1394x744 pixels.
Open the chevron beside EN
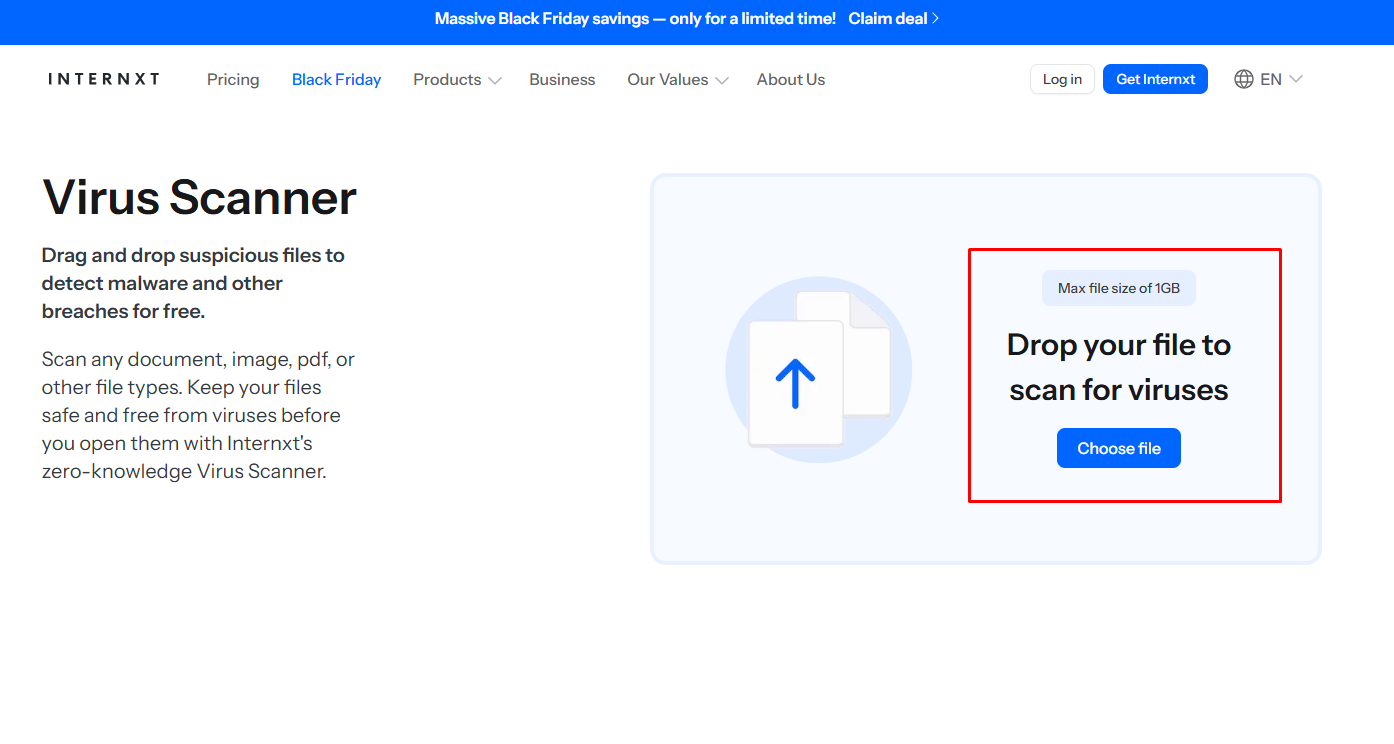(1295, 79)
